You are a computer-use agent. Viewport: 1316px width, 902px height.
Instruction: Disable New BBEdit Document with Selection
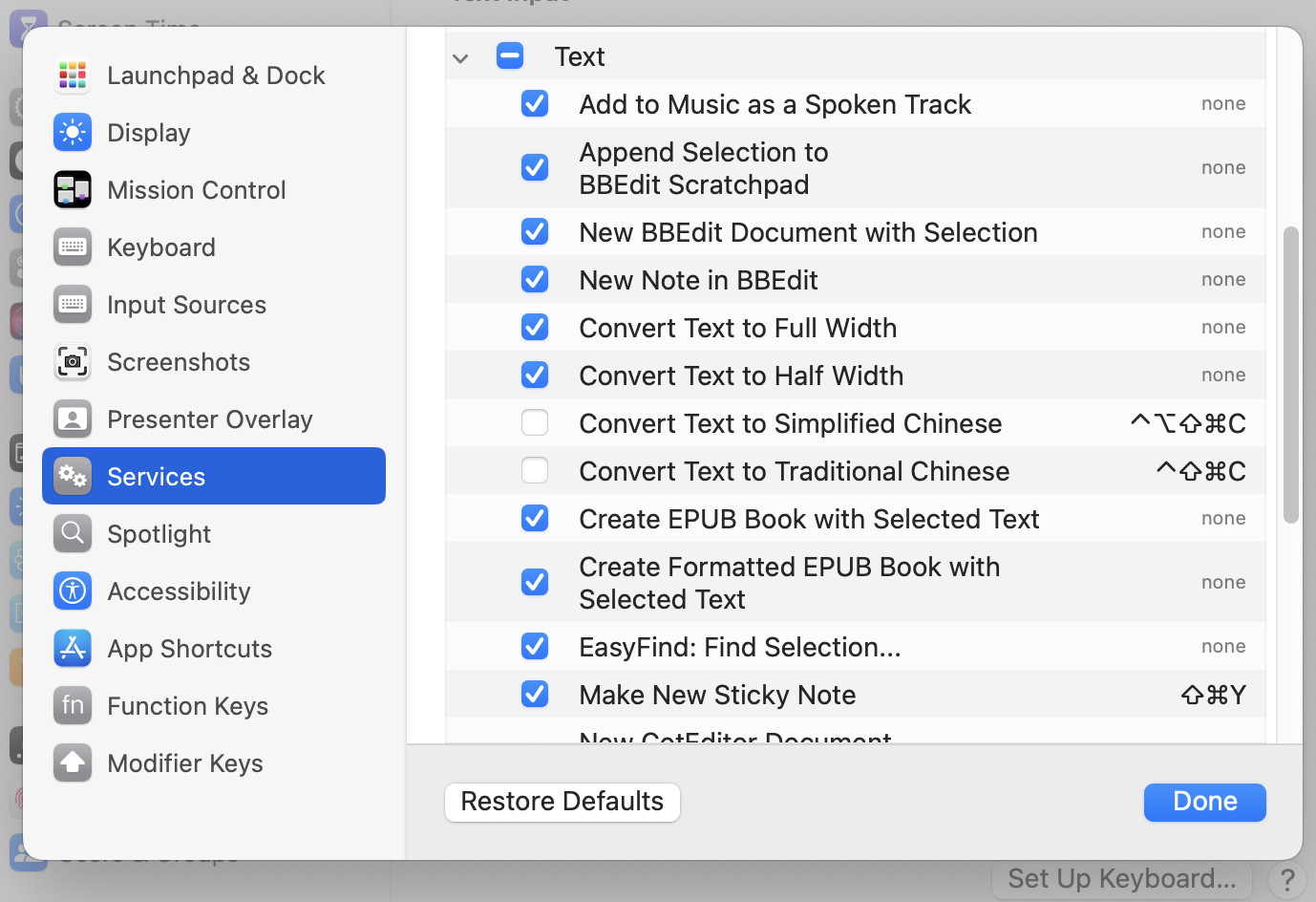(535, 231)
